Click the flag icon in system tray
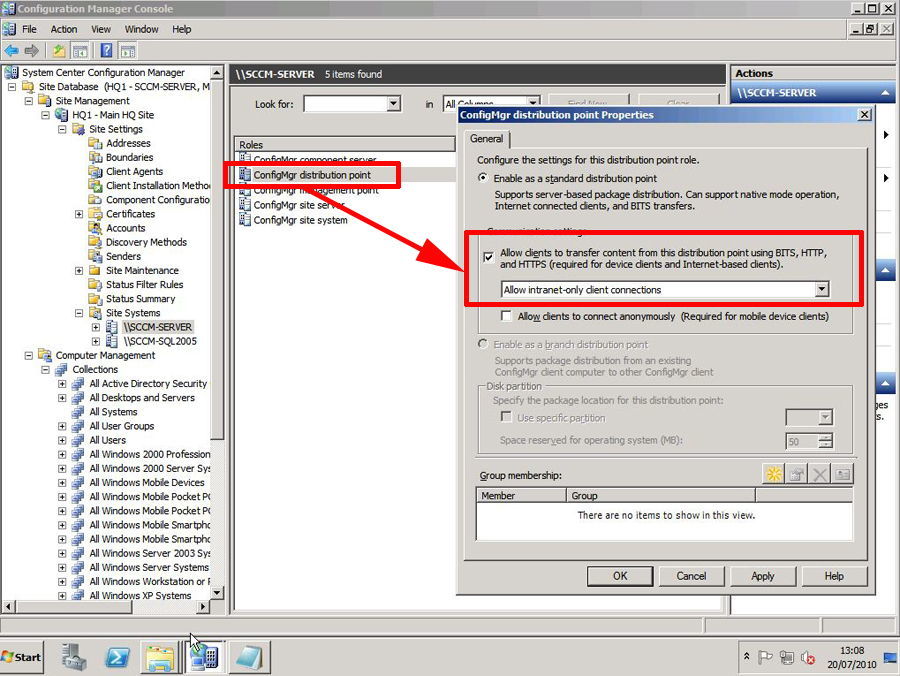The width and height of the screenshot is (900, 676). [x=765, y=657]
